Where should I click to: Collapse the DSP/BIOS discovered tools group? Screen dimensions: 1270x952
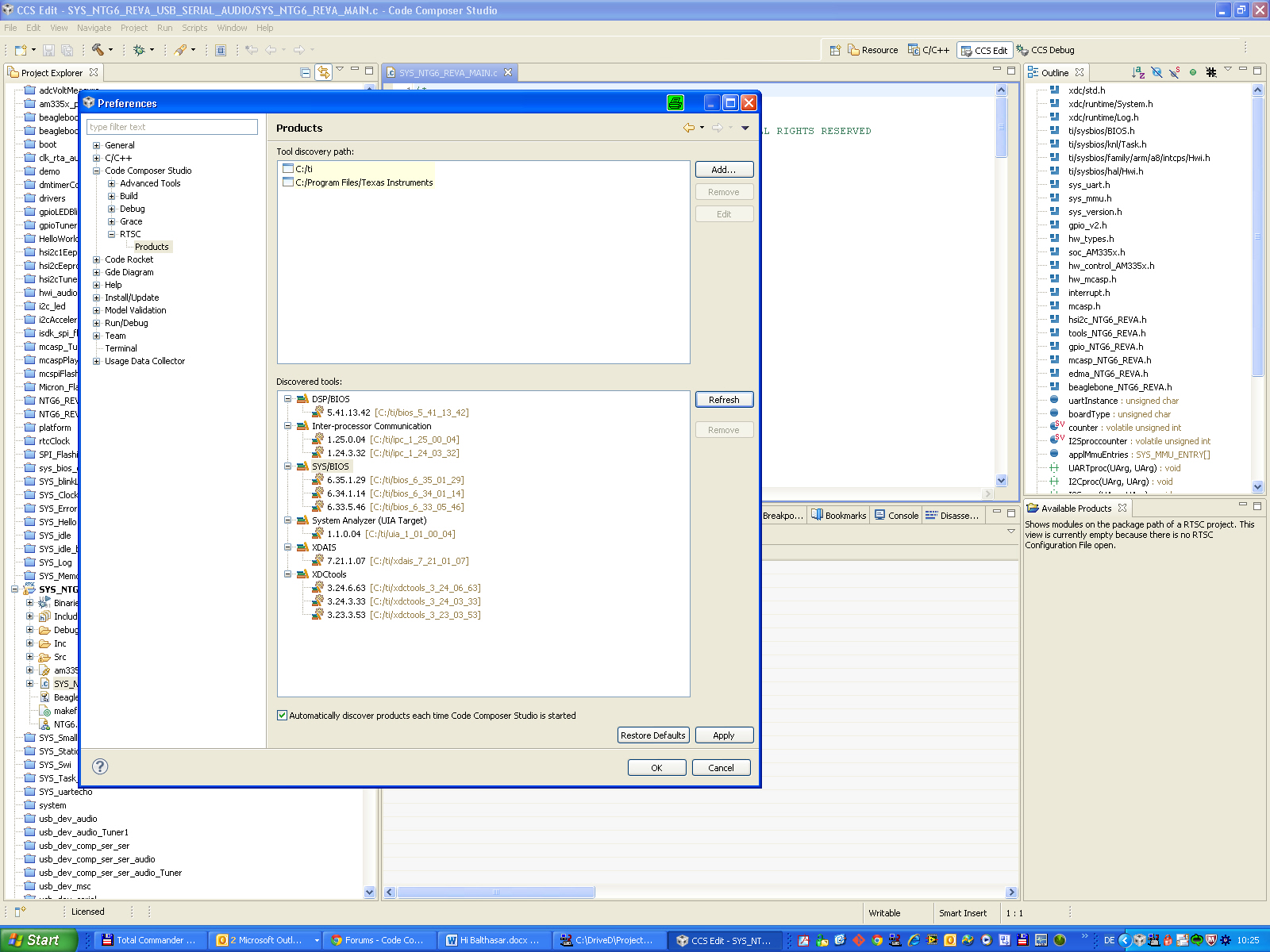tap(287, 399)
